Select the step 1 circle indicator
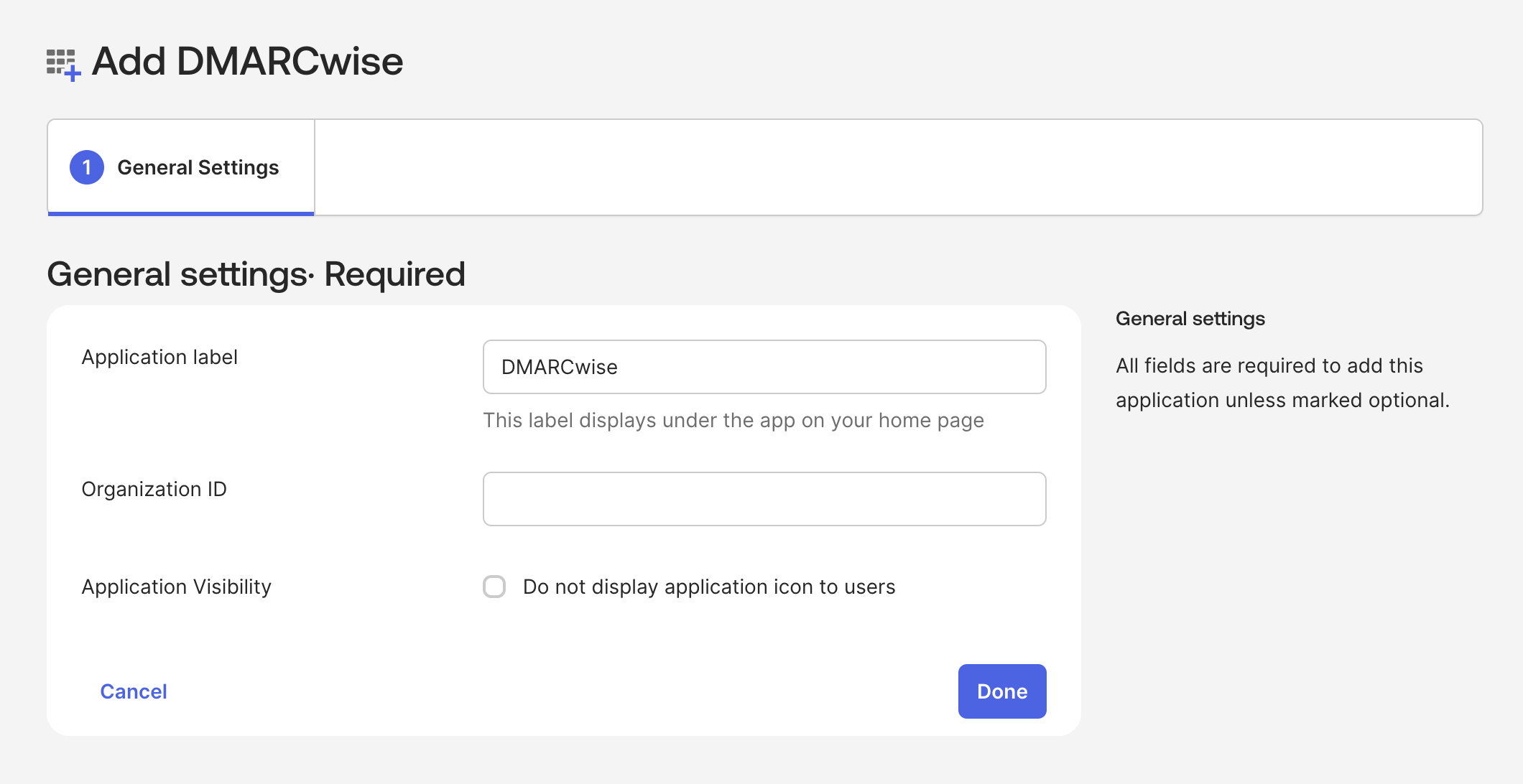 tap(86, 167)
